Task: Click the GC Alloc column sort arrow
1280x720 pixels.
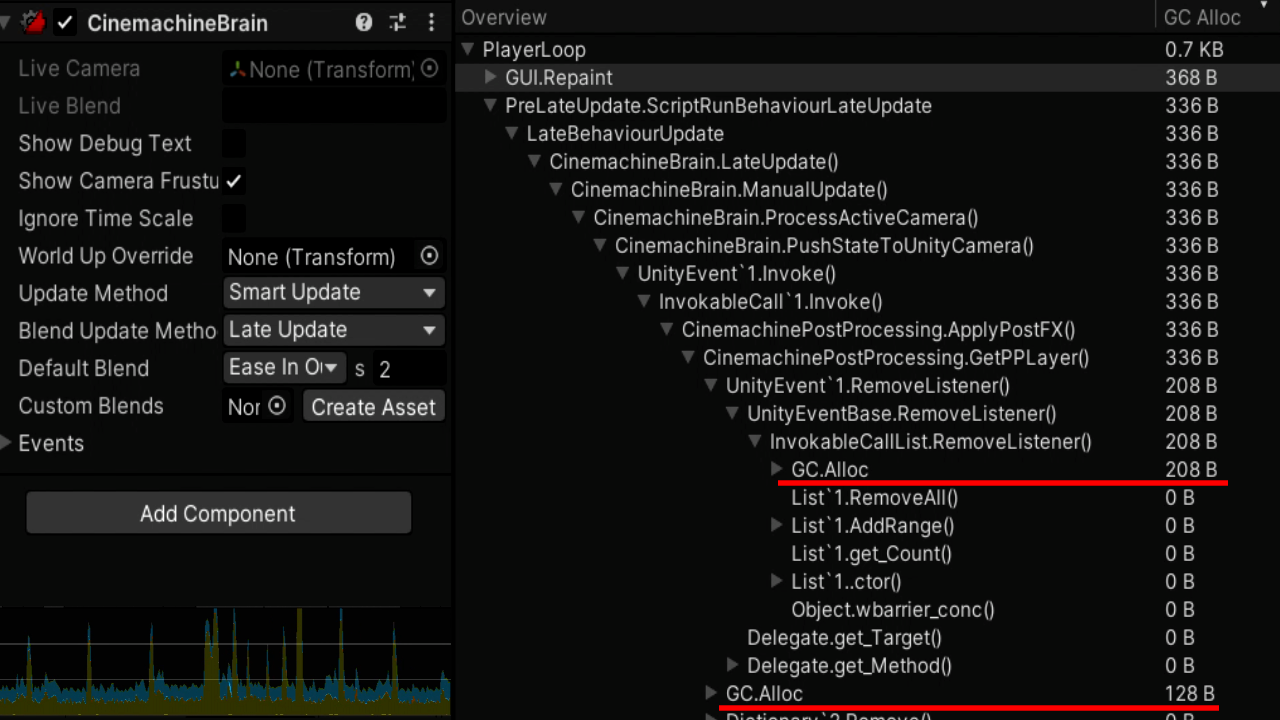Action: click(x=1263, y=6)
